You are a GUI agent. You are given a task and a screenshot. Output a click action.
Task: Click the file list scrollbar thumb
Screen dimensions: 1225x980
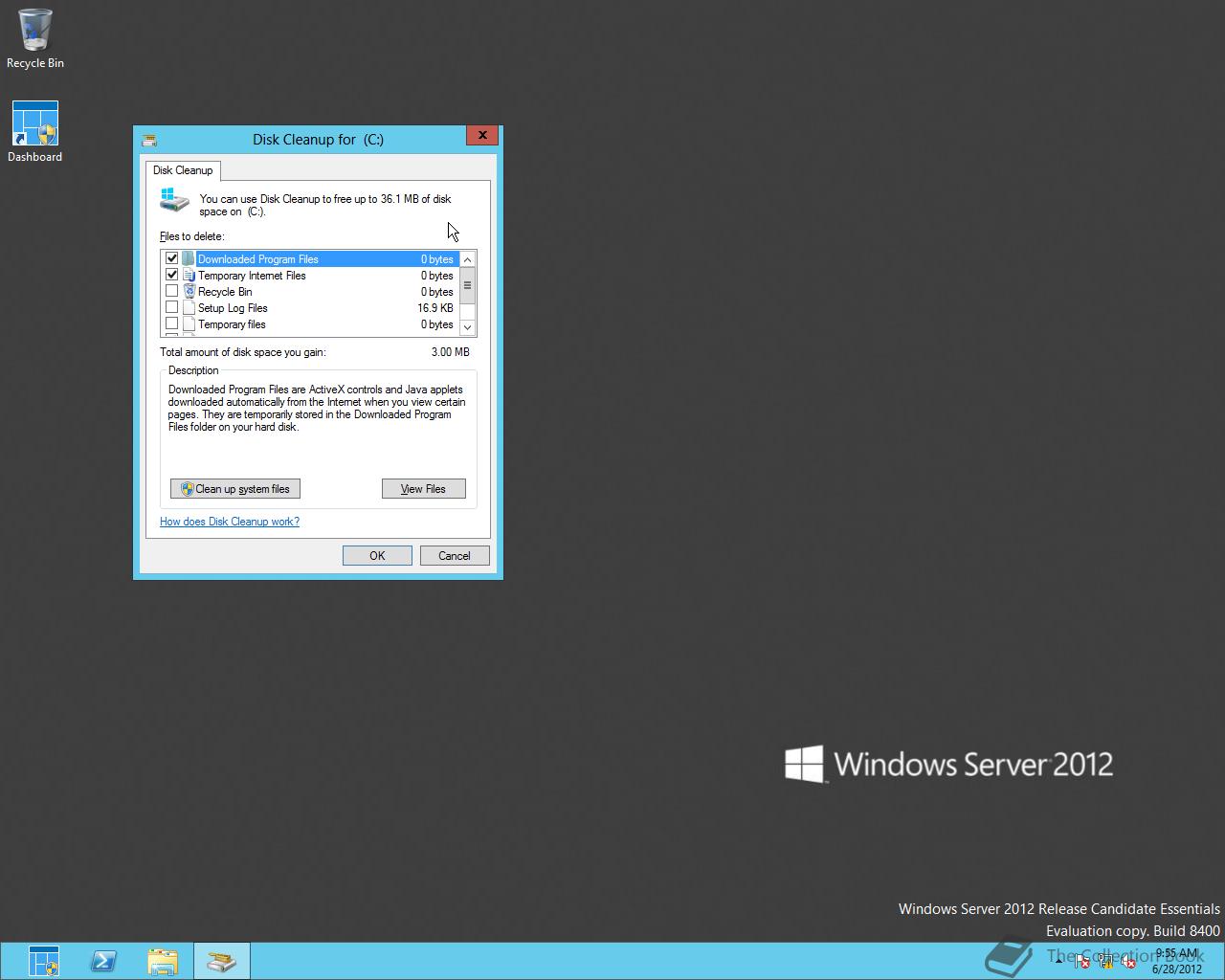[467, 285]
